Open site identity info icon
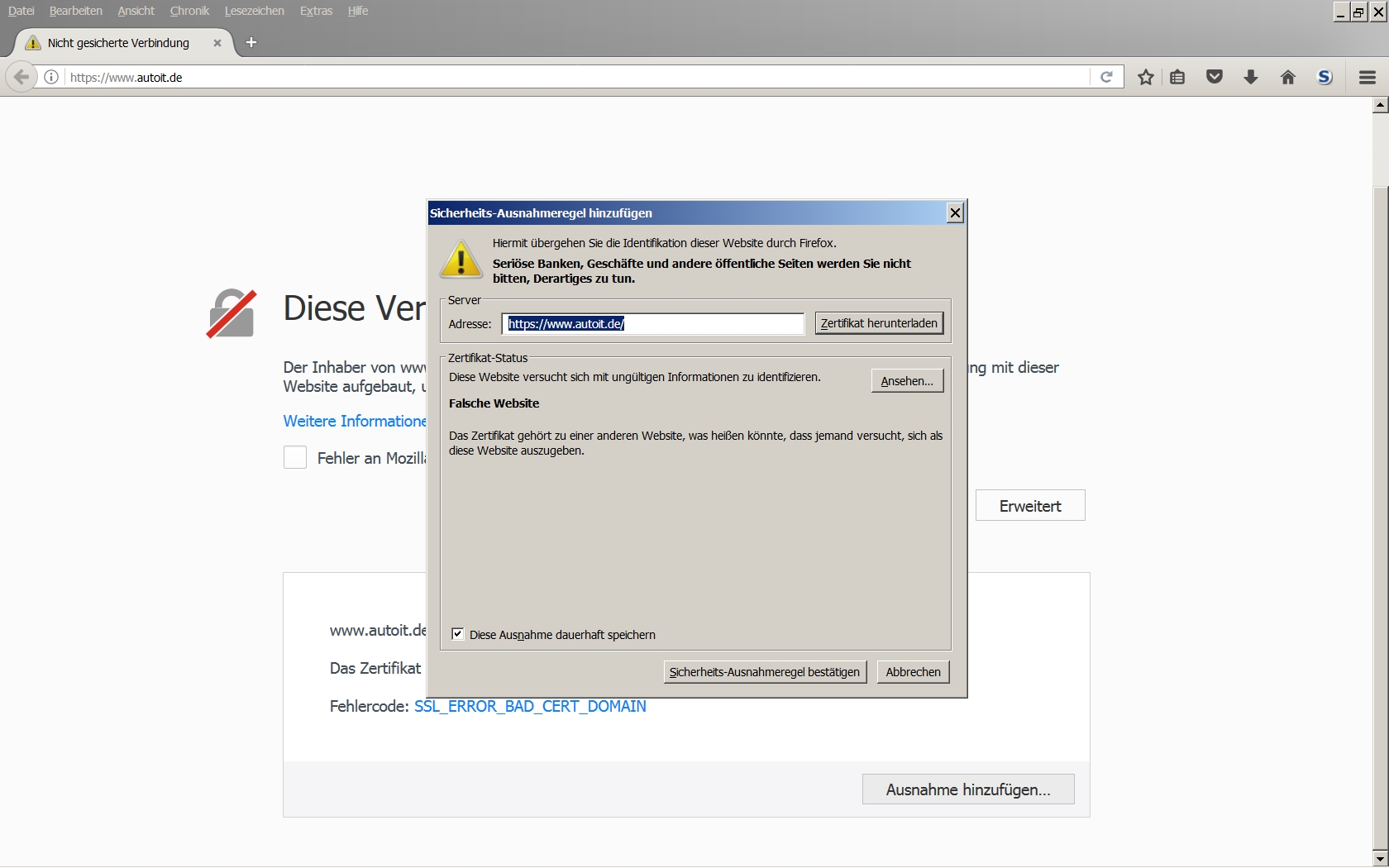This screenshot has width=1389, height=868. [51, 77]
